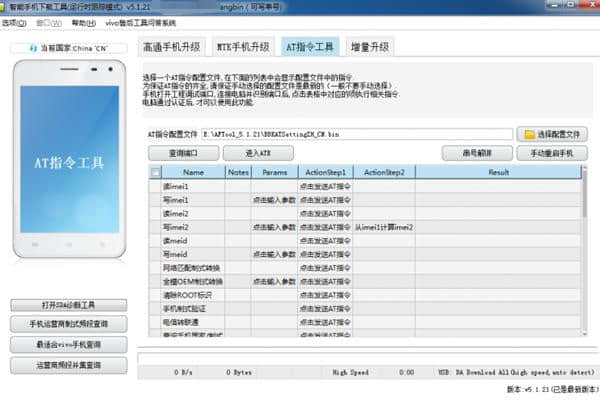Click 手机运营商制式频段查询 button
600x404 pixels.
tap(69, 324)
